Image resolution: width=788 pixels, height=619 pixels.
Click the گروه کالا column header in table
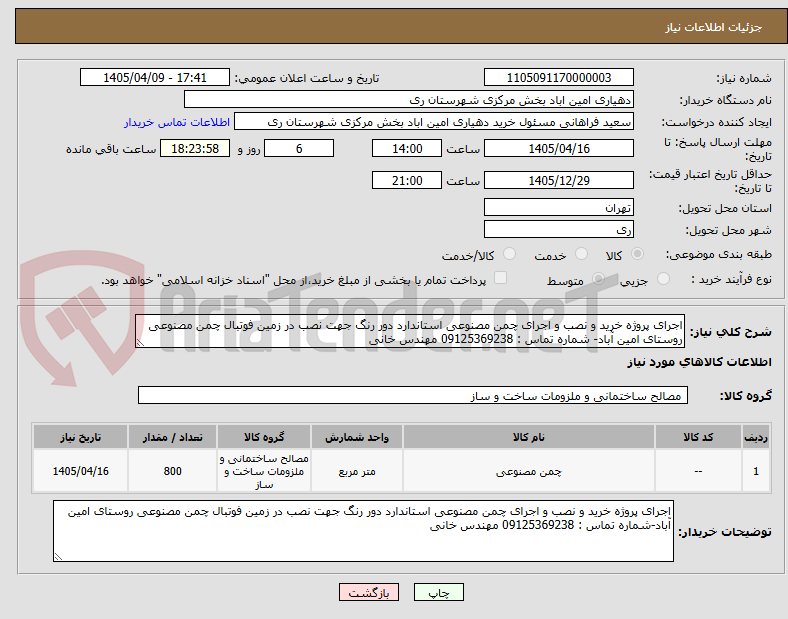pyautogui.click(x=264, y=437)
